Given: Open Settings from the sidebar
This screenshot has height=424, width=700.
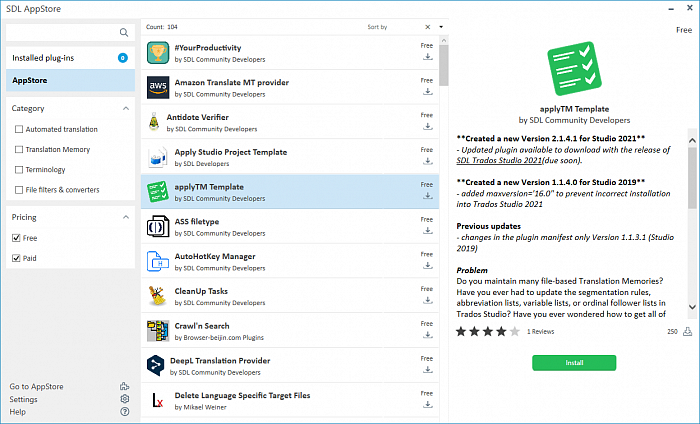Looking at the screenshot, I should point(24,399).
